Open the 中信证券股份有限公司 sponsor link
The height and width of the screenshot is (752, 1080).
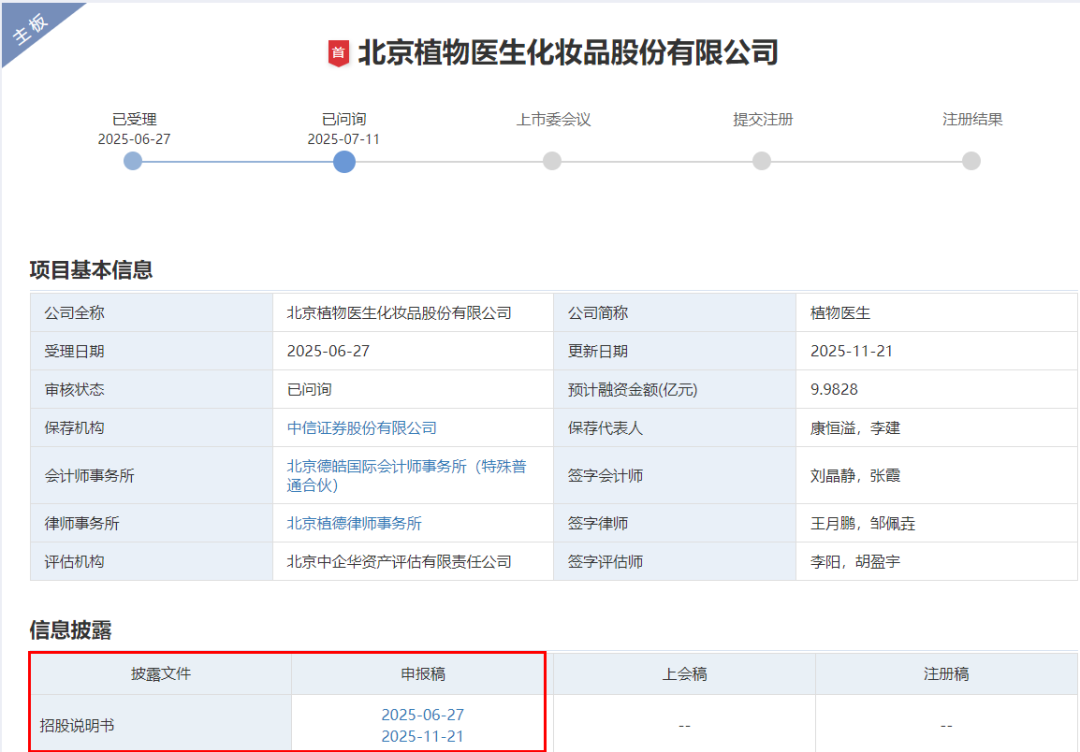pyautogui.click(x=362, y=428)
